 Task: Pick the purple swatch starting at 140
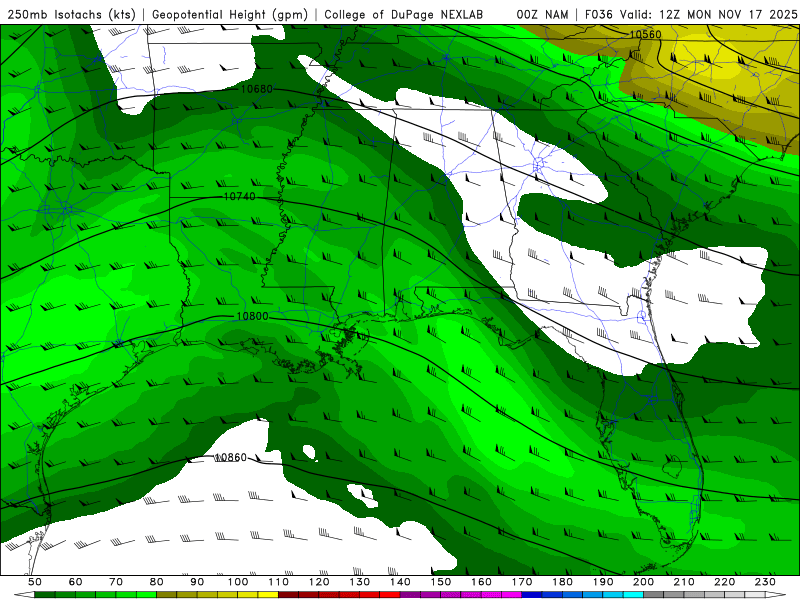[410, 595]
